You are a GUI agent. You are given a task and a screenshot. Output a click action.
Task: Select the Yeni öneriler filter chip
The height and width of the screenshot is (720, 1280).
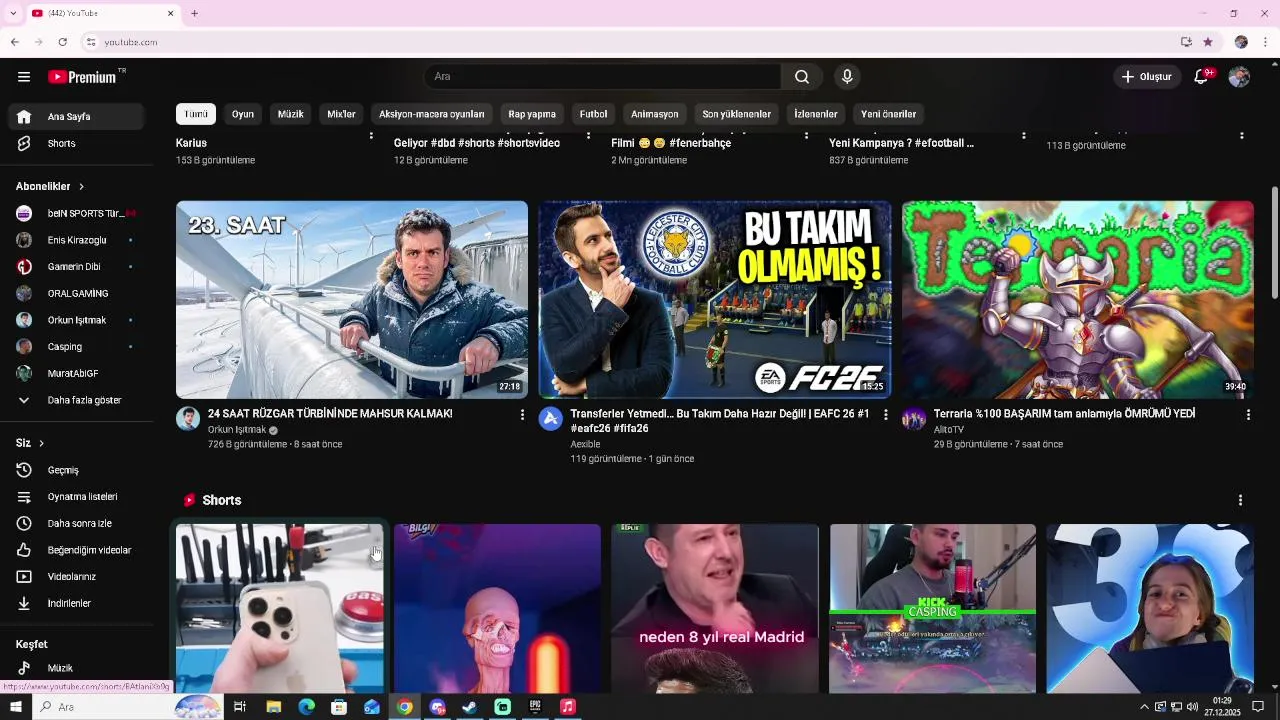888,114
